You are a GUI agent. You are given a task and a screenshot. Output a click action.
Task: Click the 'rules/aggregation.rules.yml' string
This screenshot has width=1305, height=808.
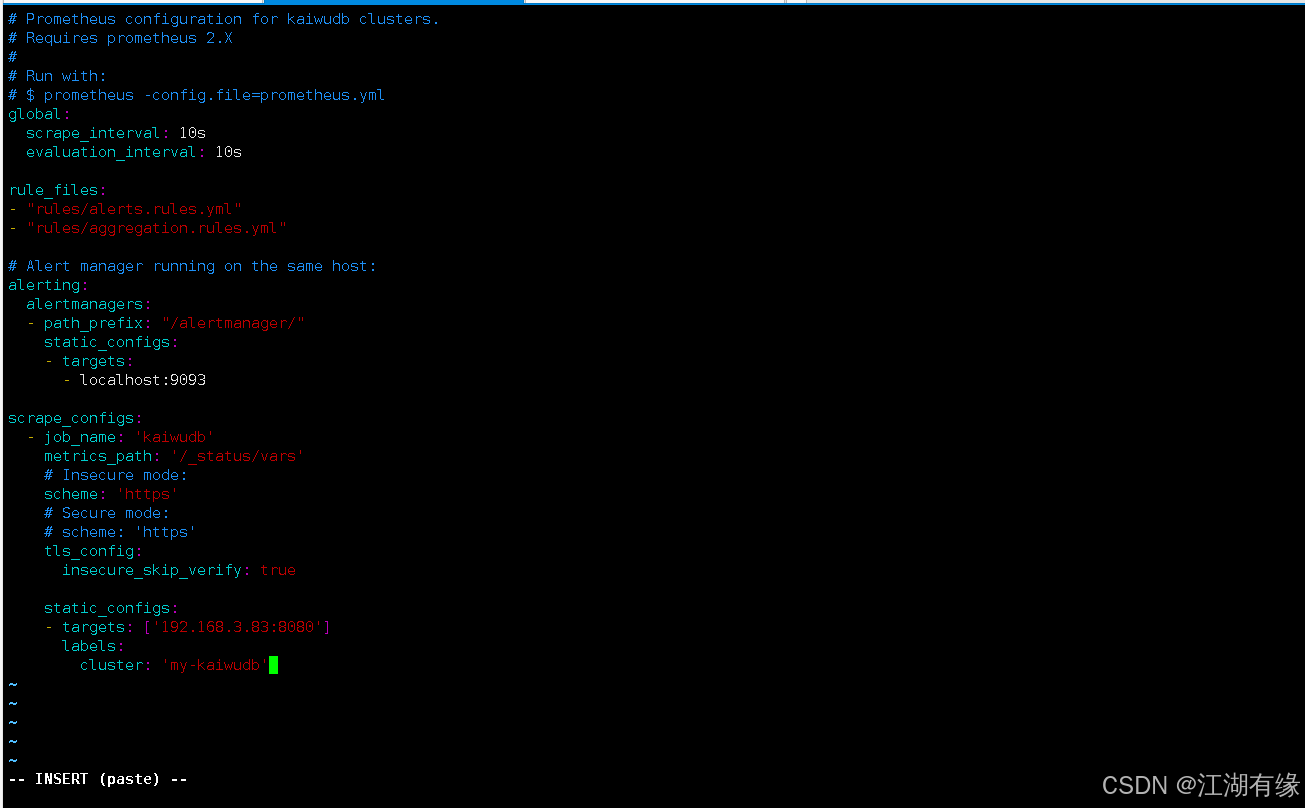click(x=157, y=228)
